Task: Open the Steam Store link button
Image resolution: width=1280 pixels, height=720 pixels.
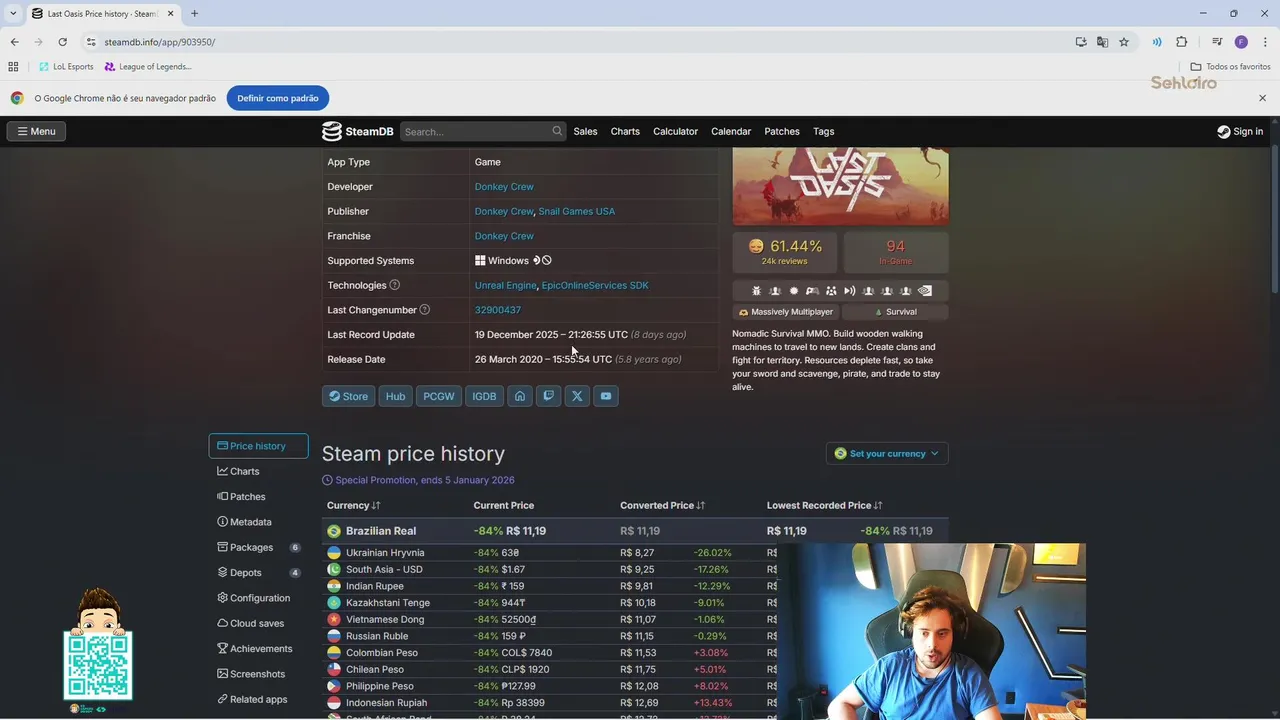Action: click(x=348, y=396)
